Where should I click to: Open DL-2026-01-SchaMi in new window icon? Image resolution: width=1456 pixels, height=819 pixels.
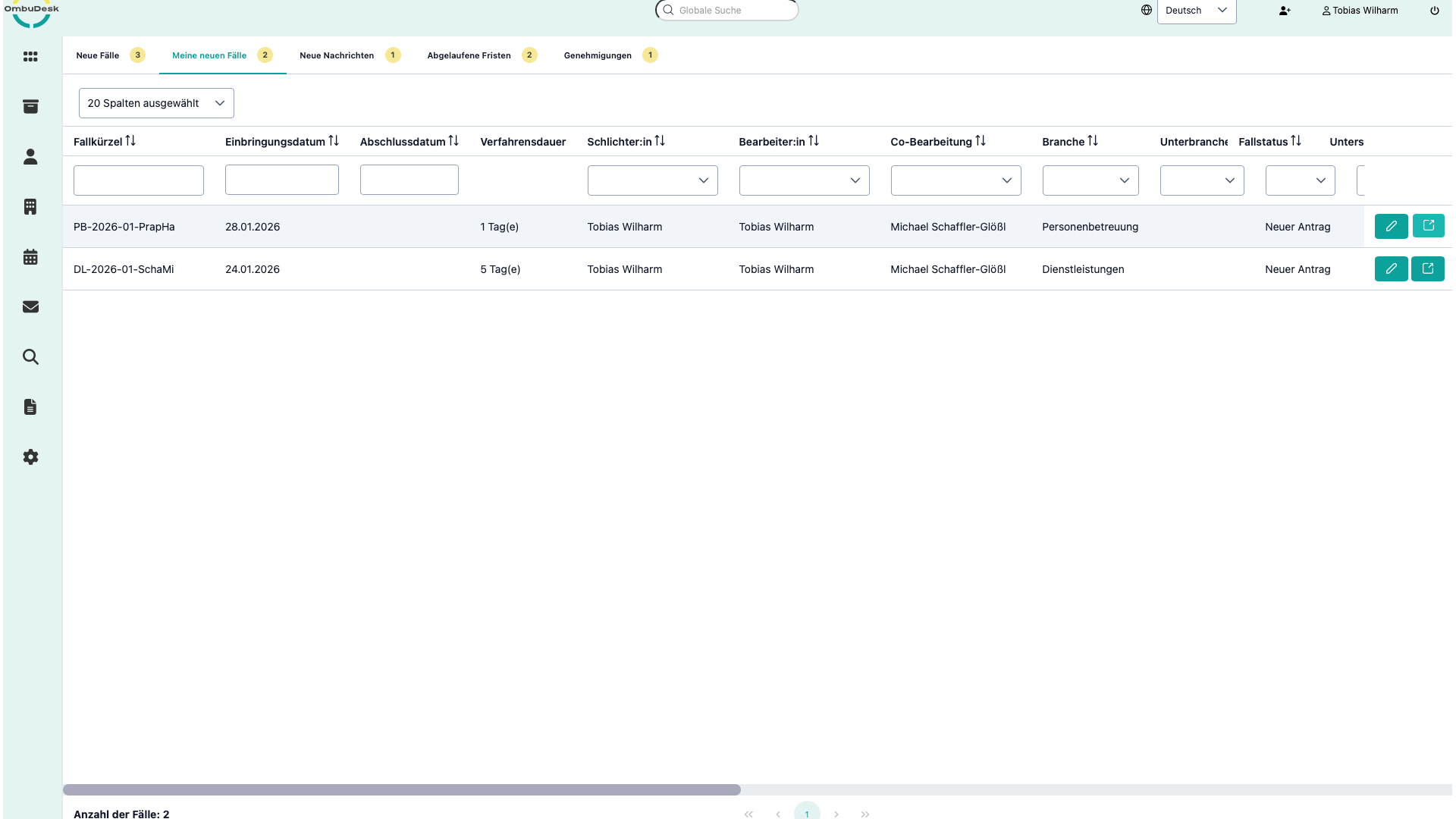pyautogui.click(x=1427, y=268)
